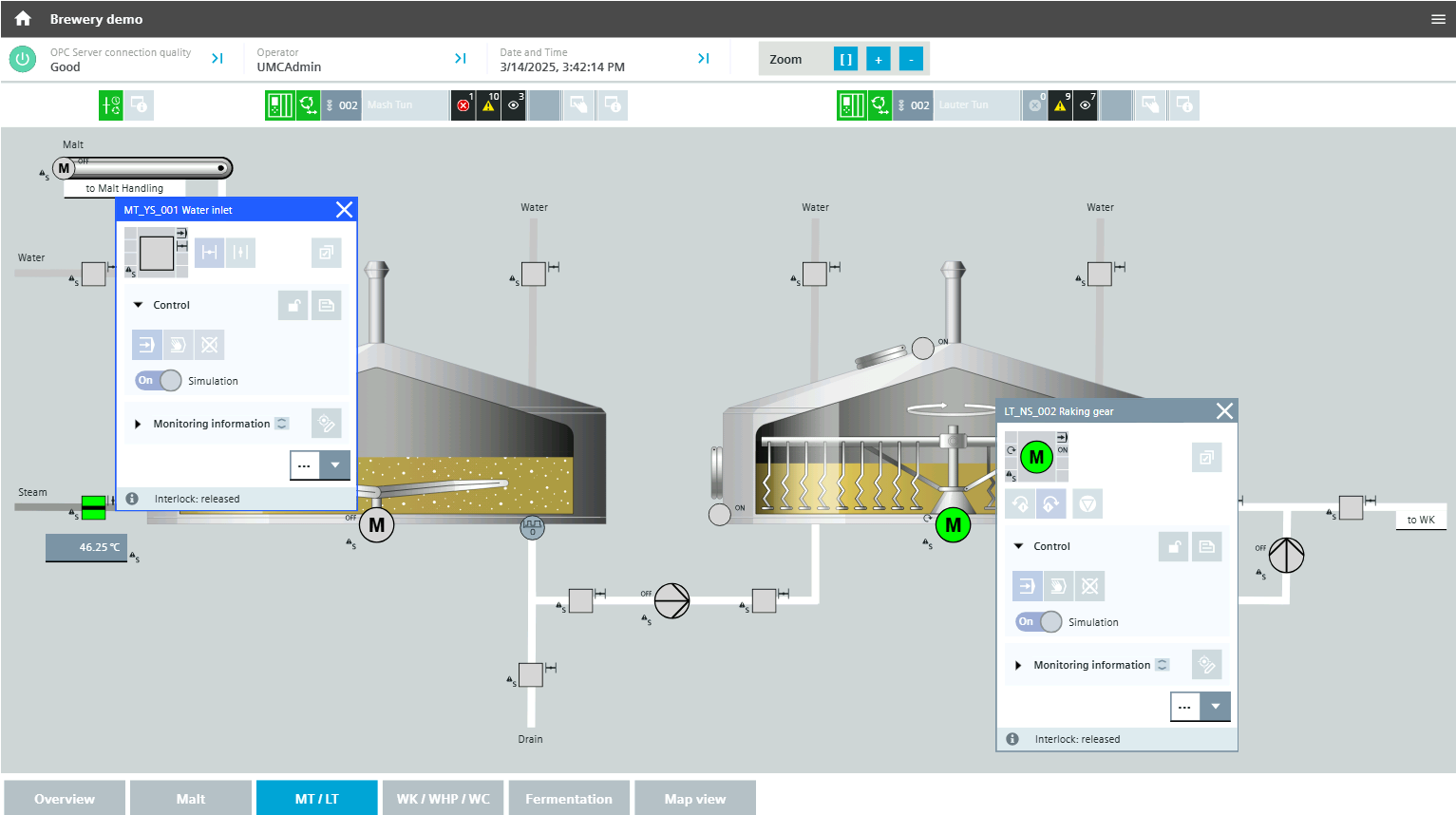Viewport: 1456px width, 815px height.
Task: Click the unlock padlock icon in Water inlet panel
Action: coord(293,306)
